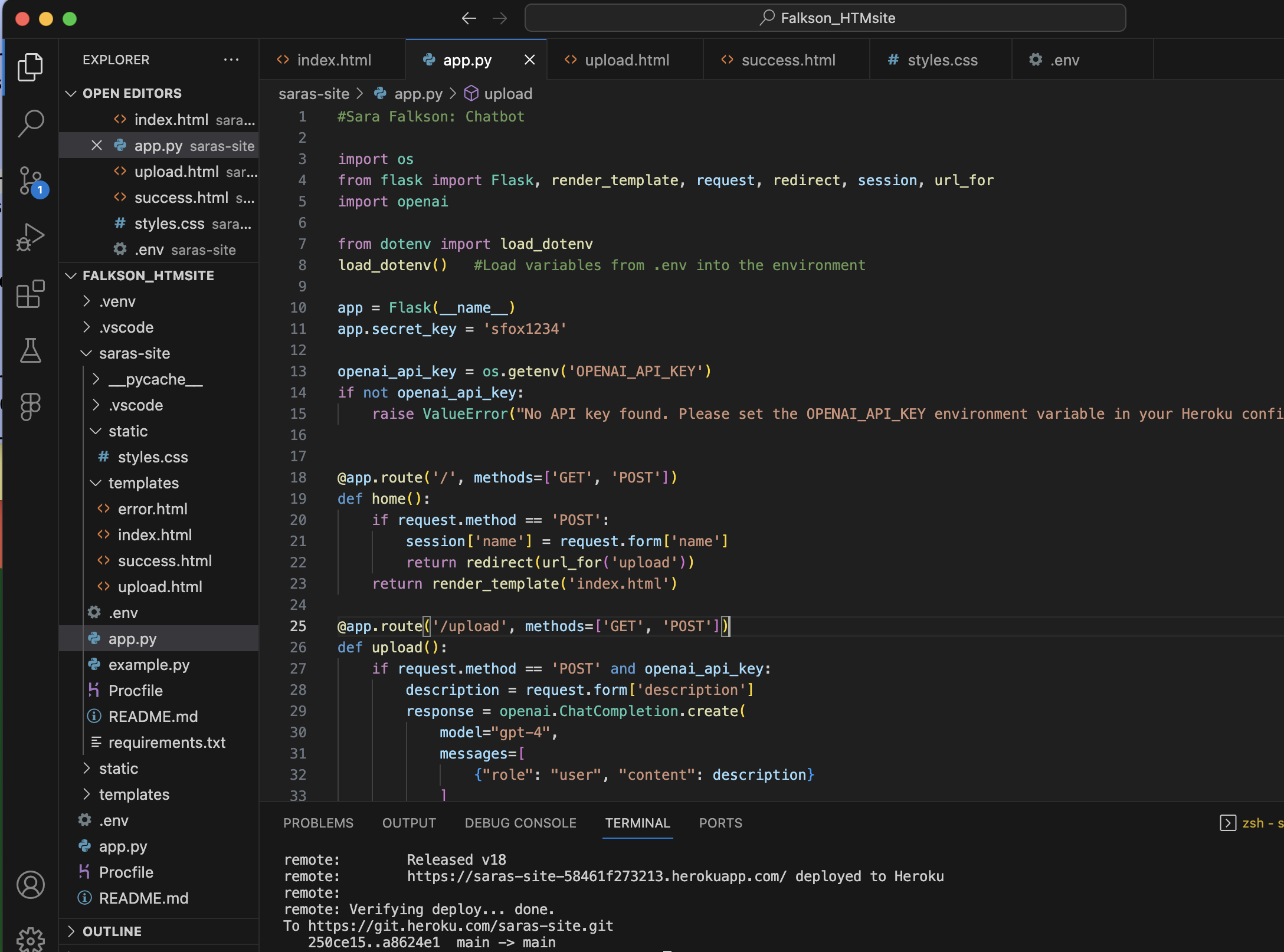1284x952 pixels.
Task: Click the example.py Python icon
Action: click(x=94, y=664)
